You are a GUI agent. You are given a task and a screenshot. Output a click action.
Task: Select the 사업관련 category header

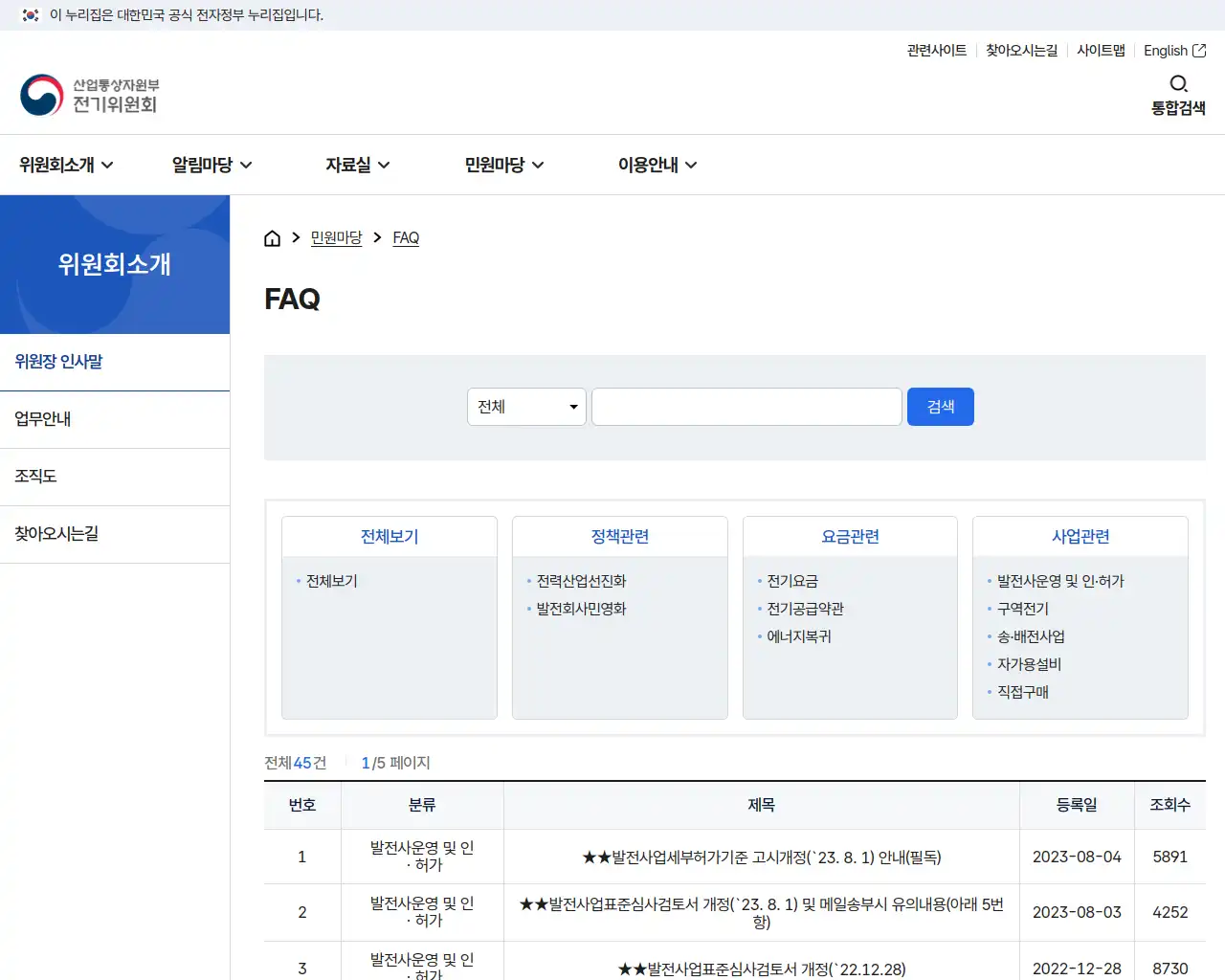(x=1080, y=537)
